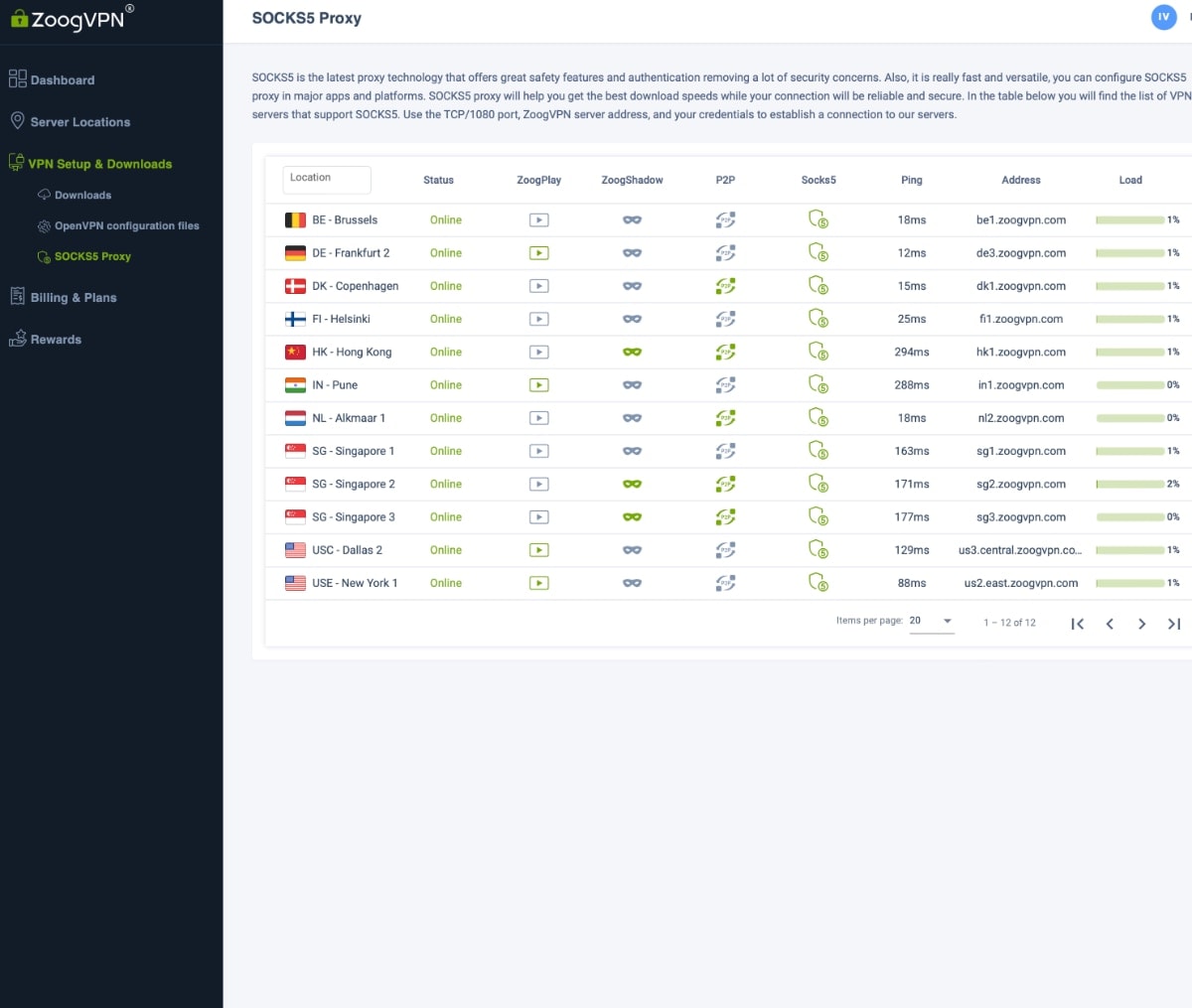Click the 12ms ping value
This screenshot has width=1192, height=1008.
pos(912,253)
